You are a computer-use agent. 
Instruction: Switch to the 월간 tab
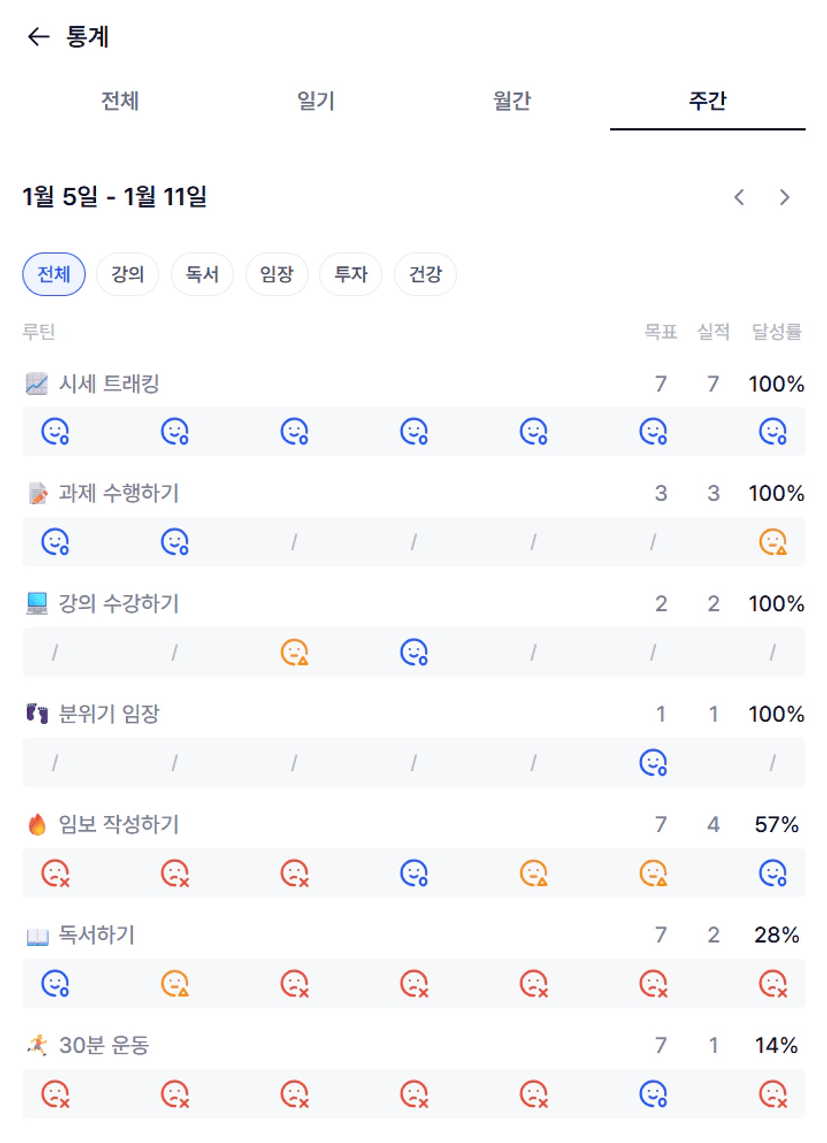click(x=512, y=101)
